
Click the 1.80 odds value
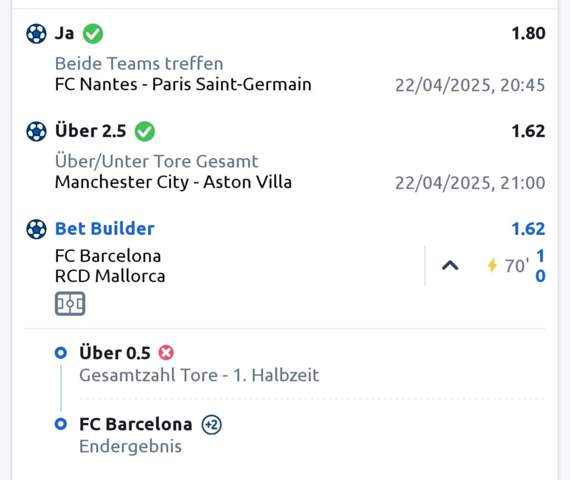528,33
